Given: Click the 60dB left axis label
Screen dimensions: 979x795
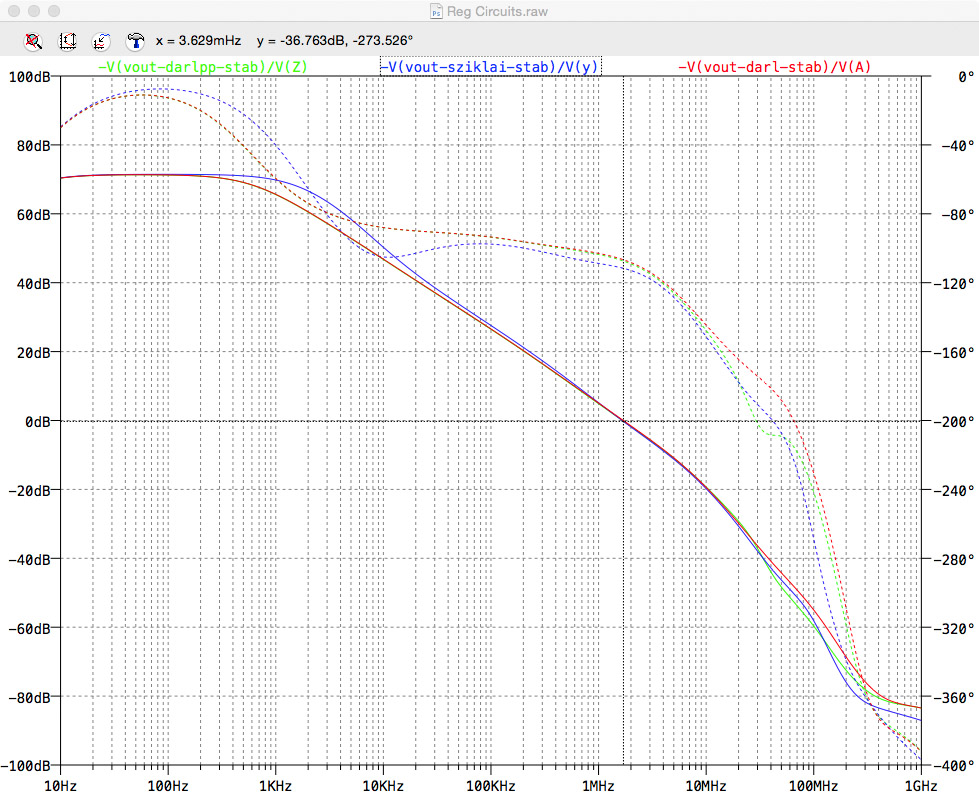Looking at the screenshot, I should point(34,215).
